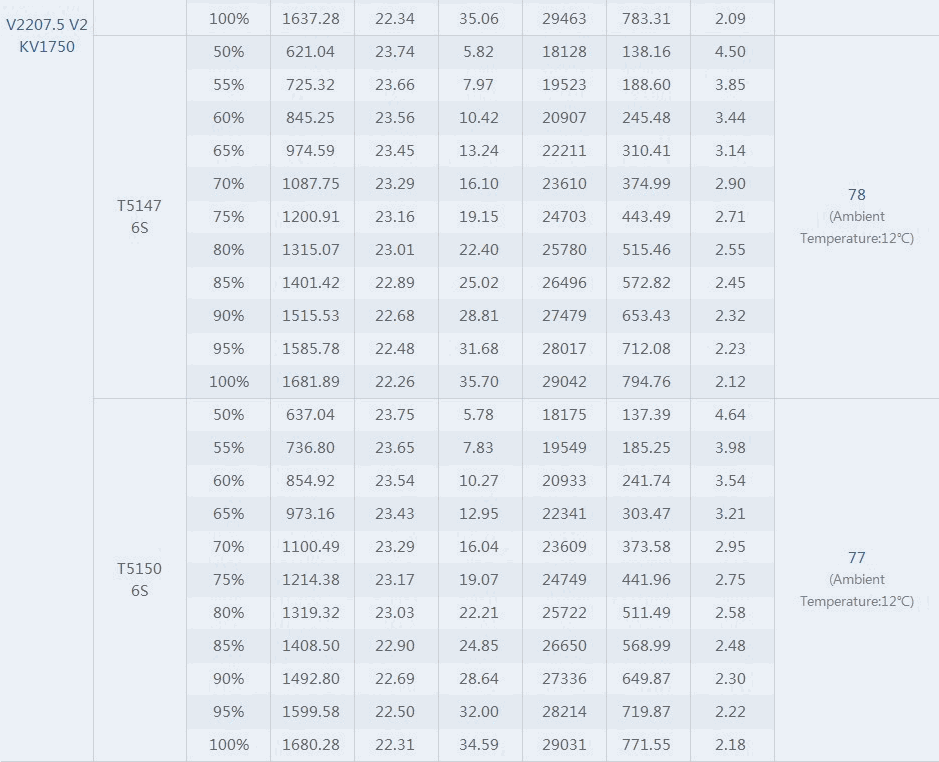Click thrust value 1087.75
Image resolution: width=939 pixels, height=762 pixels.
311,183
